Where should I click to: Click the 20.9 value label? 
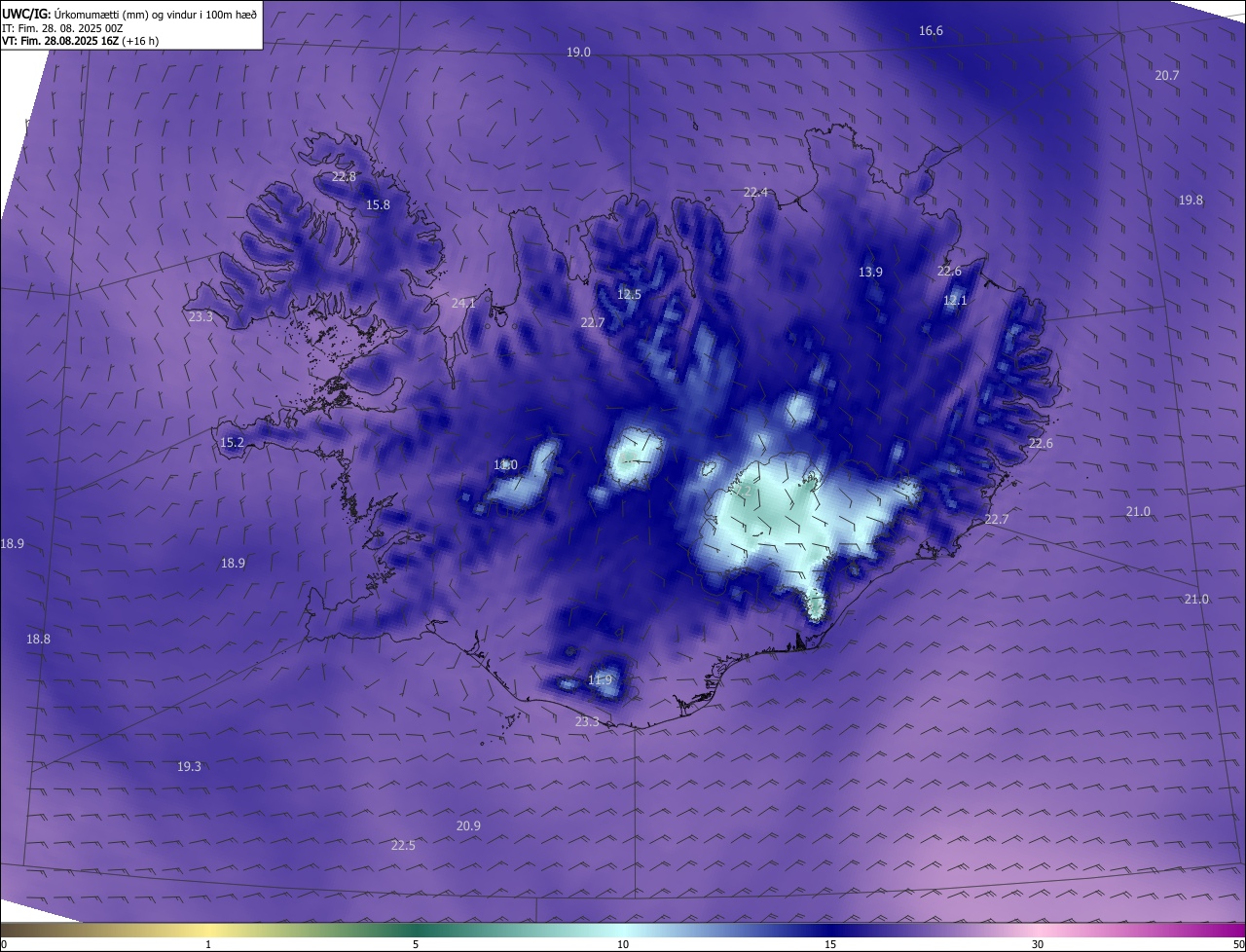(468, 826)
